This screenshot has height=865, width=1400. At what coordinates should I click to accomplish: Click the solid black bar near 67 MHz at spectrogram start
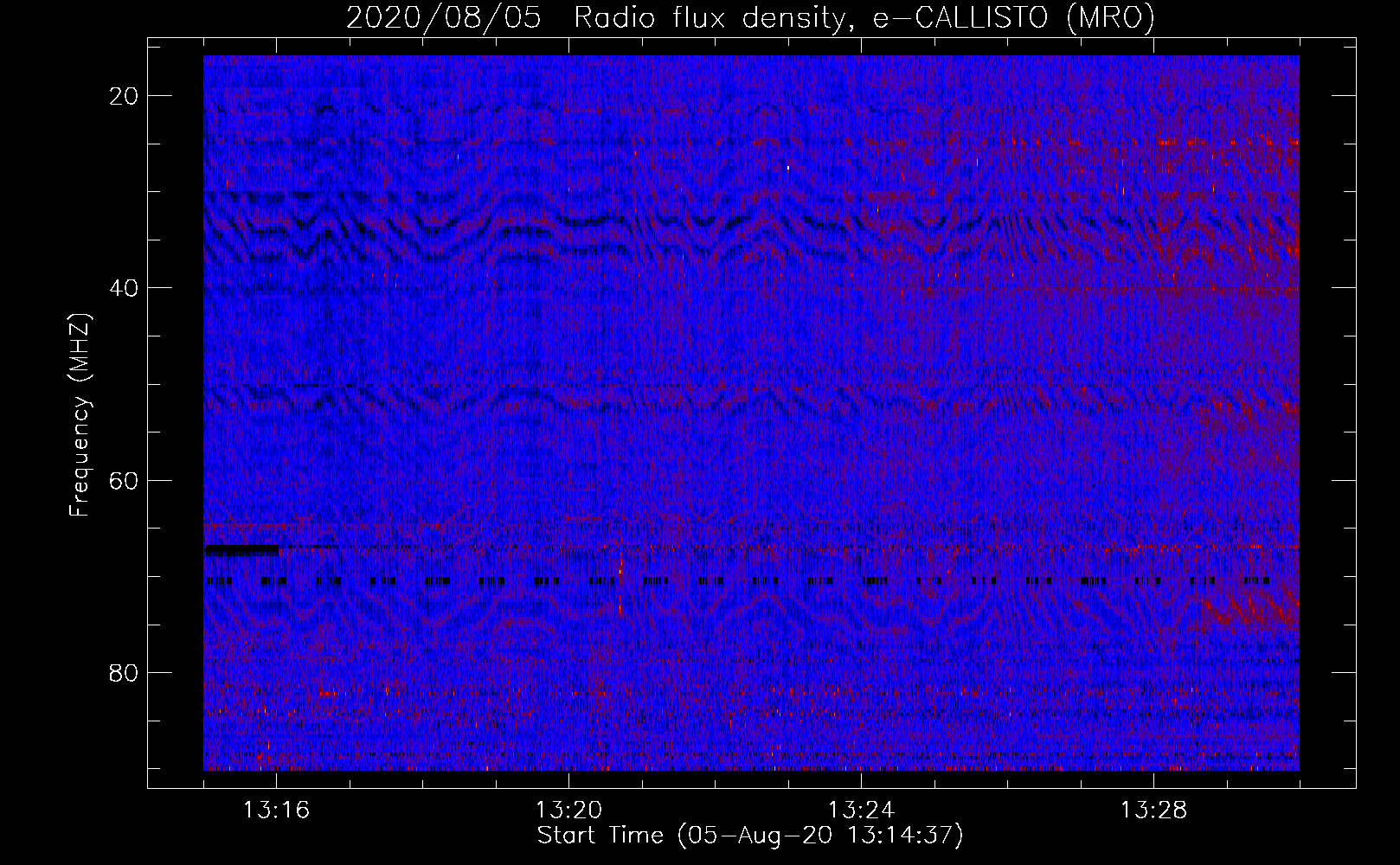pyautogui.click(x=241, y=549)
